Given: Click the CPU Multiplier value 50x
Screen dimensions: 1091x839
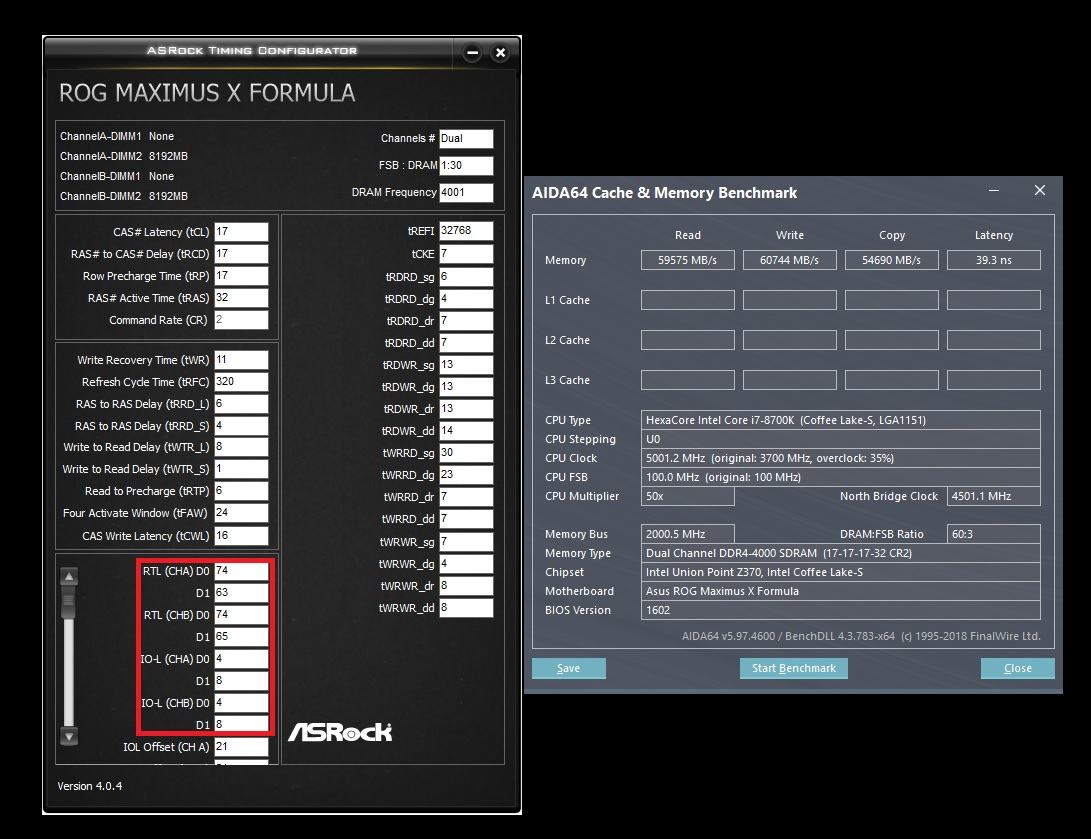Looking at the screenshot, I should pos(687,496).
